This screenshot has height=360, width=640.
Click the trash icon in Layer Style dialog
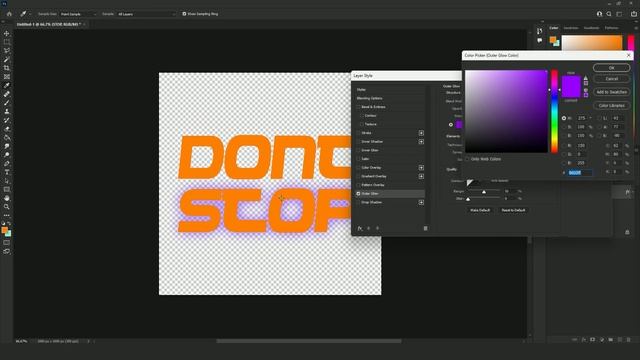coord(425,228)
